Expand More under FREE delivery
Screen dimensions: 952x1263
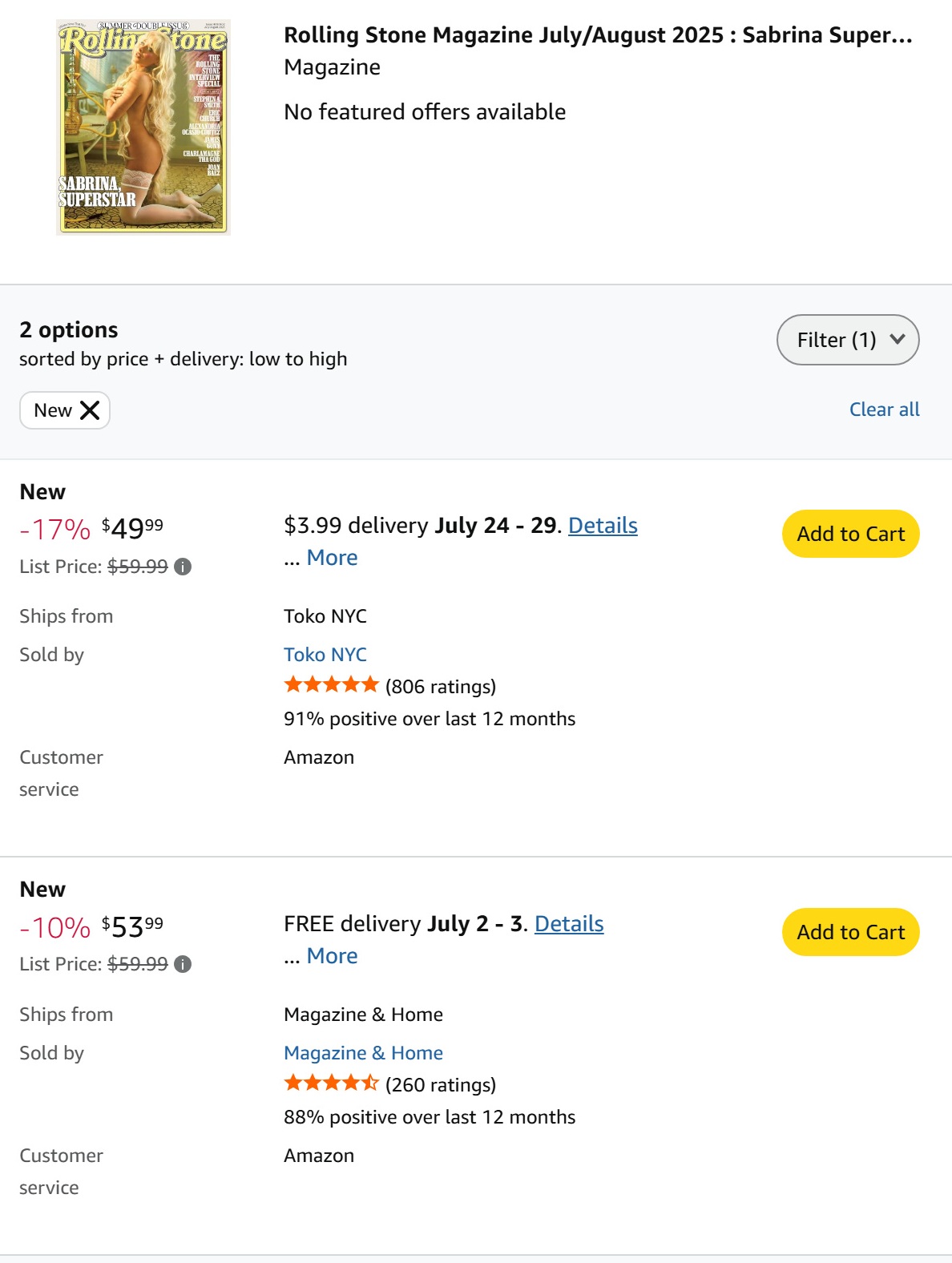[332, 956]
